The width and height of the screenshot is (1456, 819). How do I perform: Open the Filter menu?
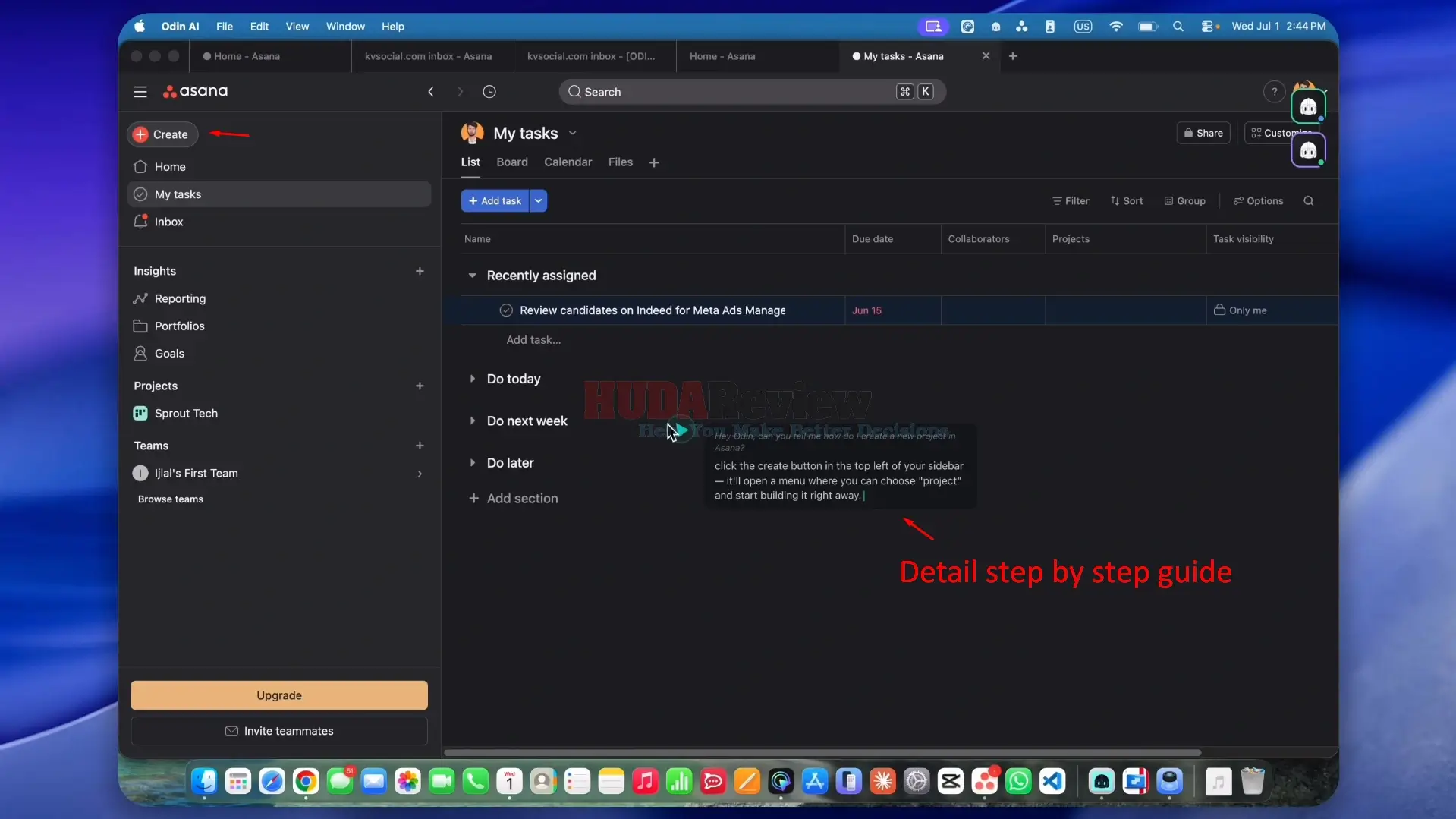1071,201
